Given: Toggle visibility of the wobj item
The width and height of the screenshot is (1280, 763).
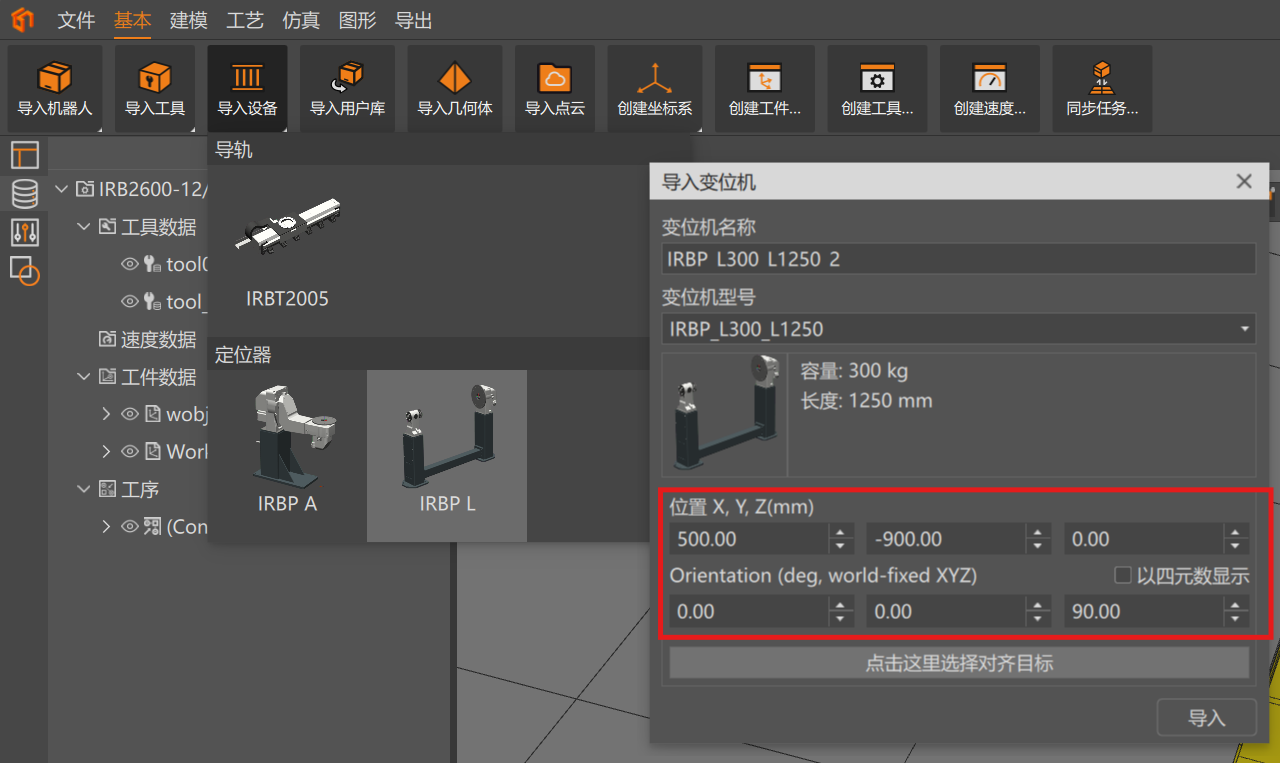Looking at the screenshot, I should coord(129,414).
